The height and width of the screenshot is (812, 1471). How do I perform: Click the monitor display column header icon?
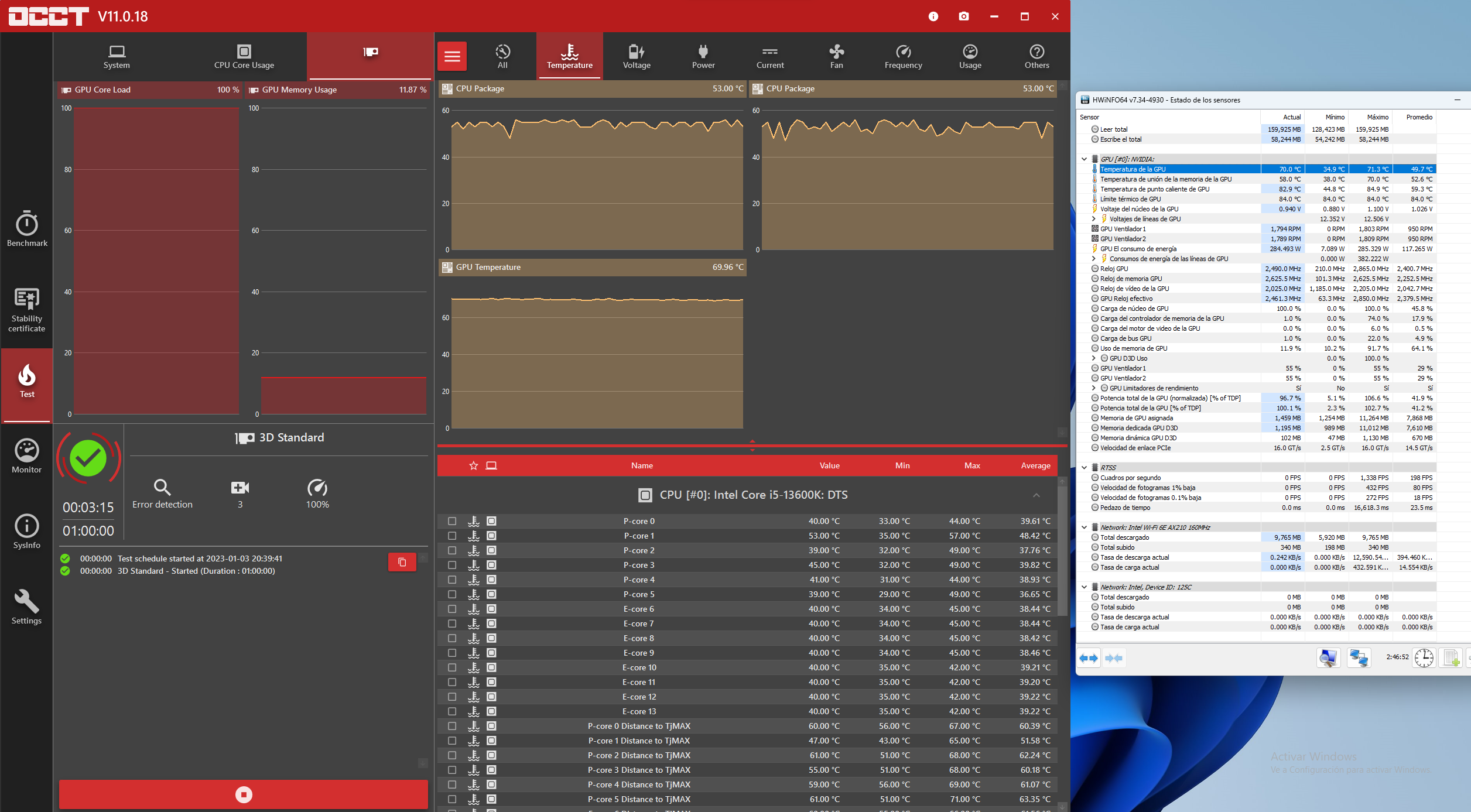coord(491,465)
